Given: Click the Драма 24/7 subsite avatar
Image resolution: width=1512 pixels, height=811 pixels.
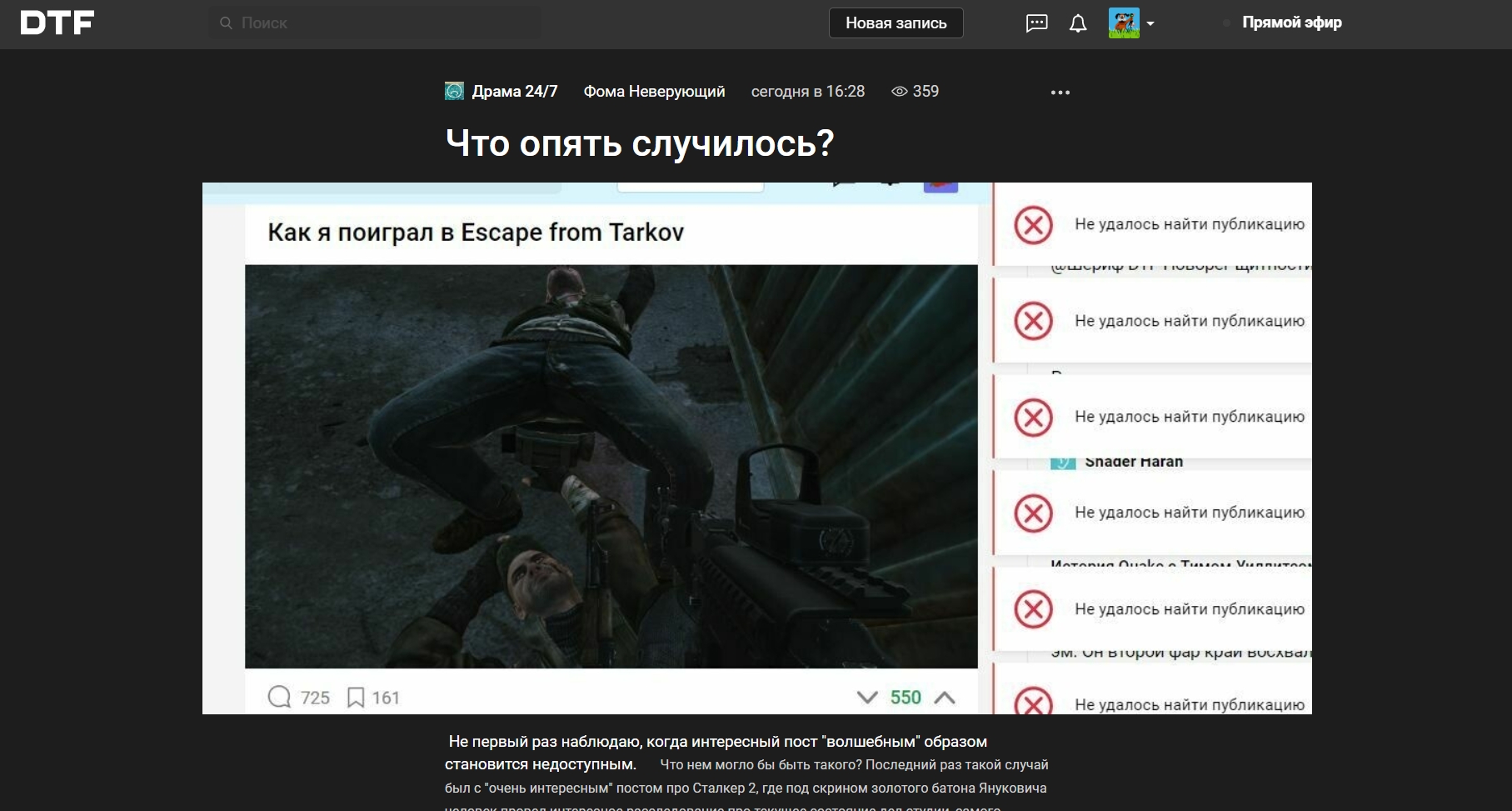Looking at the screenshot, I should tap(454, 91).
